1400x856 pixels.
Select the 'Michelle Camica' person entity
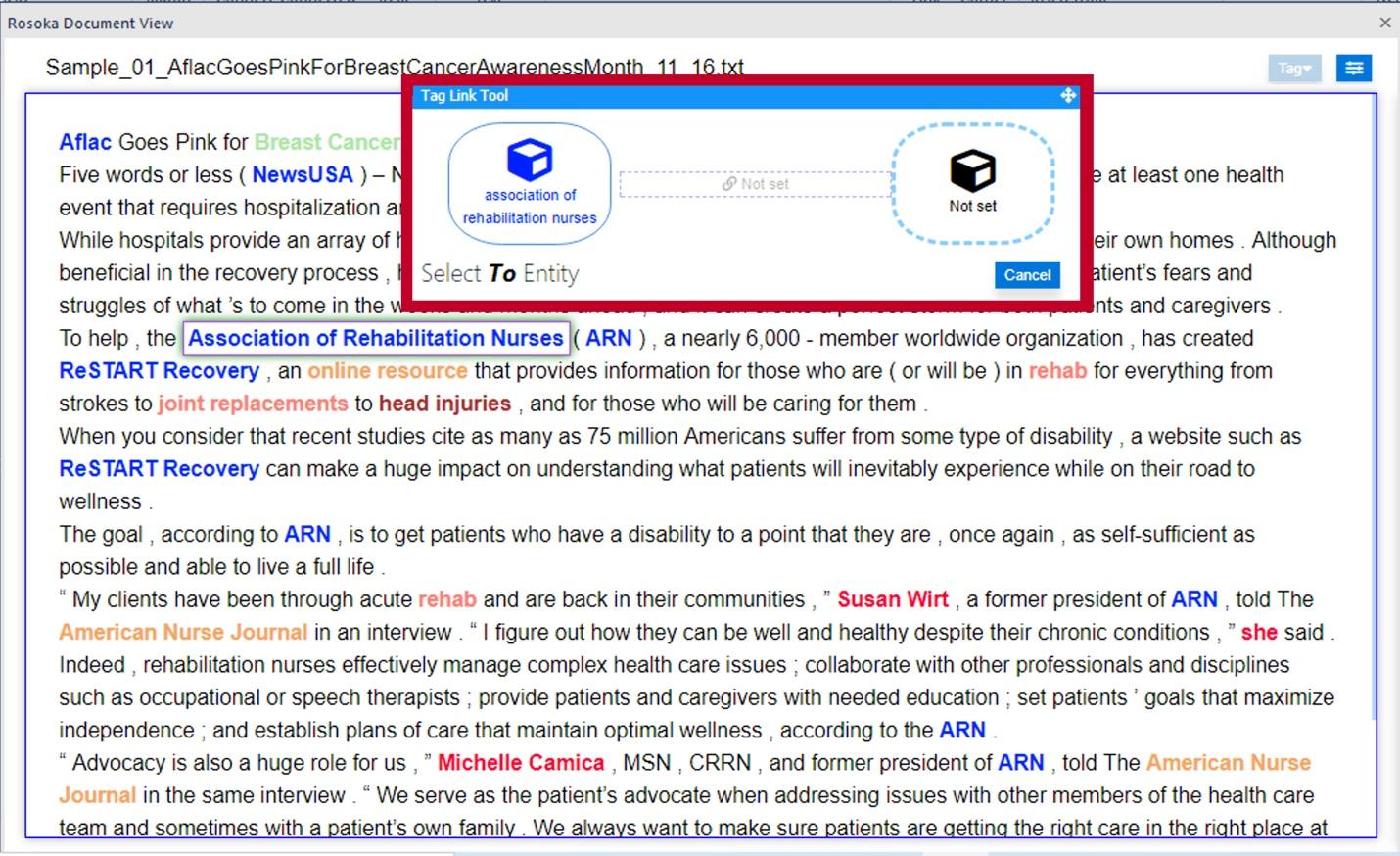tap(520, 762)
